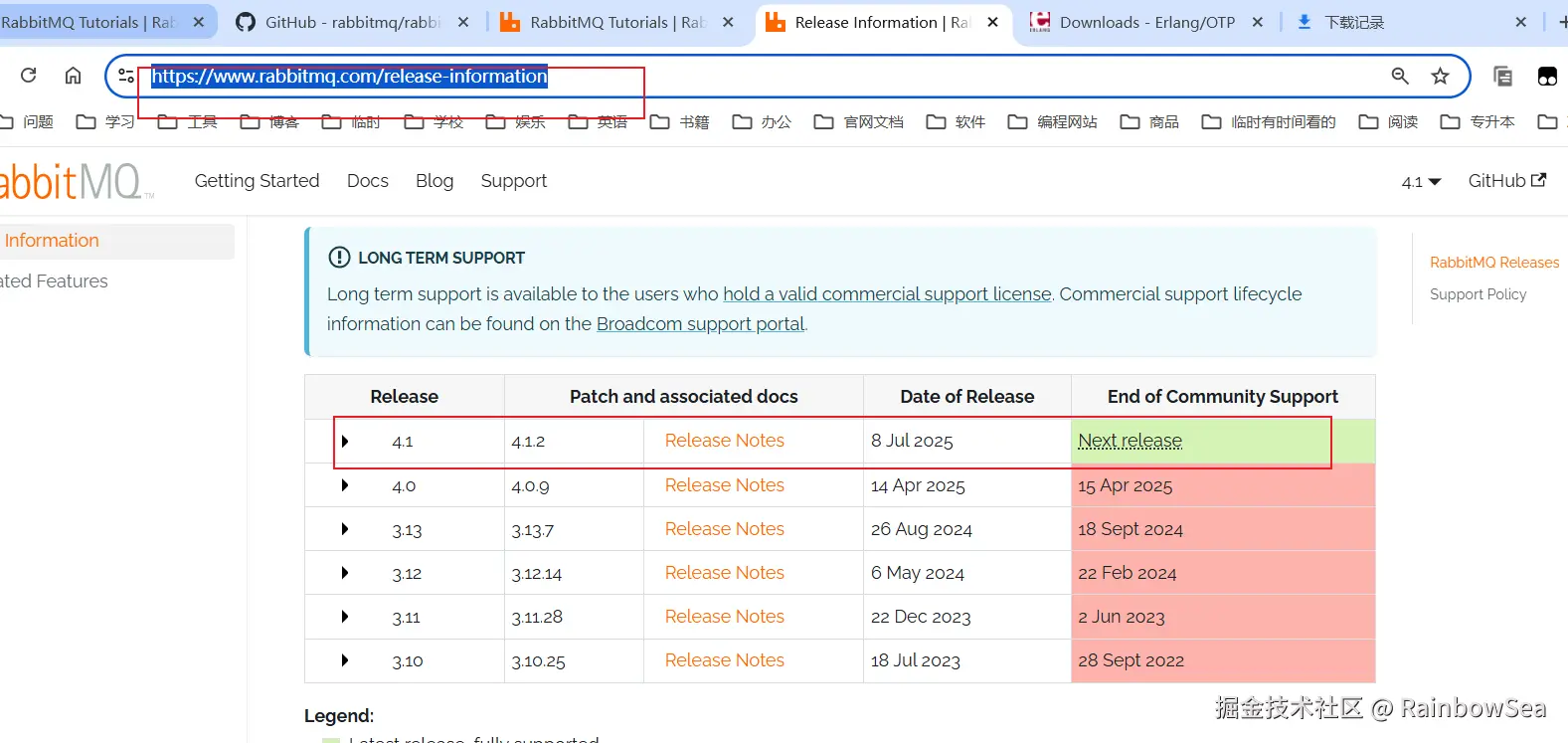Open Release Notes for 4.0.9
The width and height of the screenshot is (1568, 743).
pos(724,485)
